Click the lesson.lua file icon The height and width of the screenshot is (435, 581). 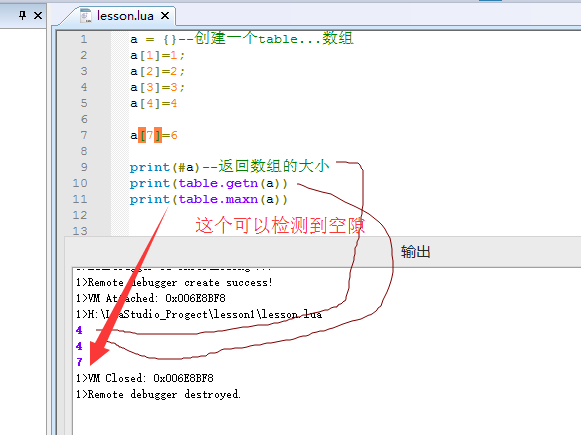point(86,16)
